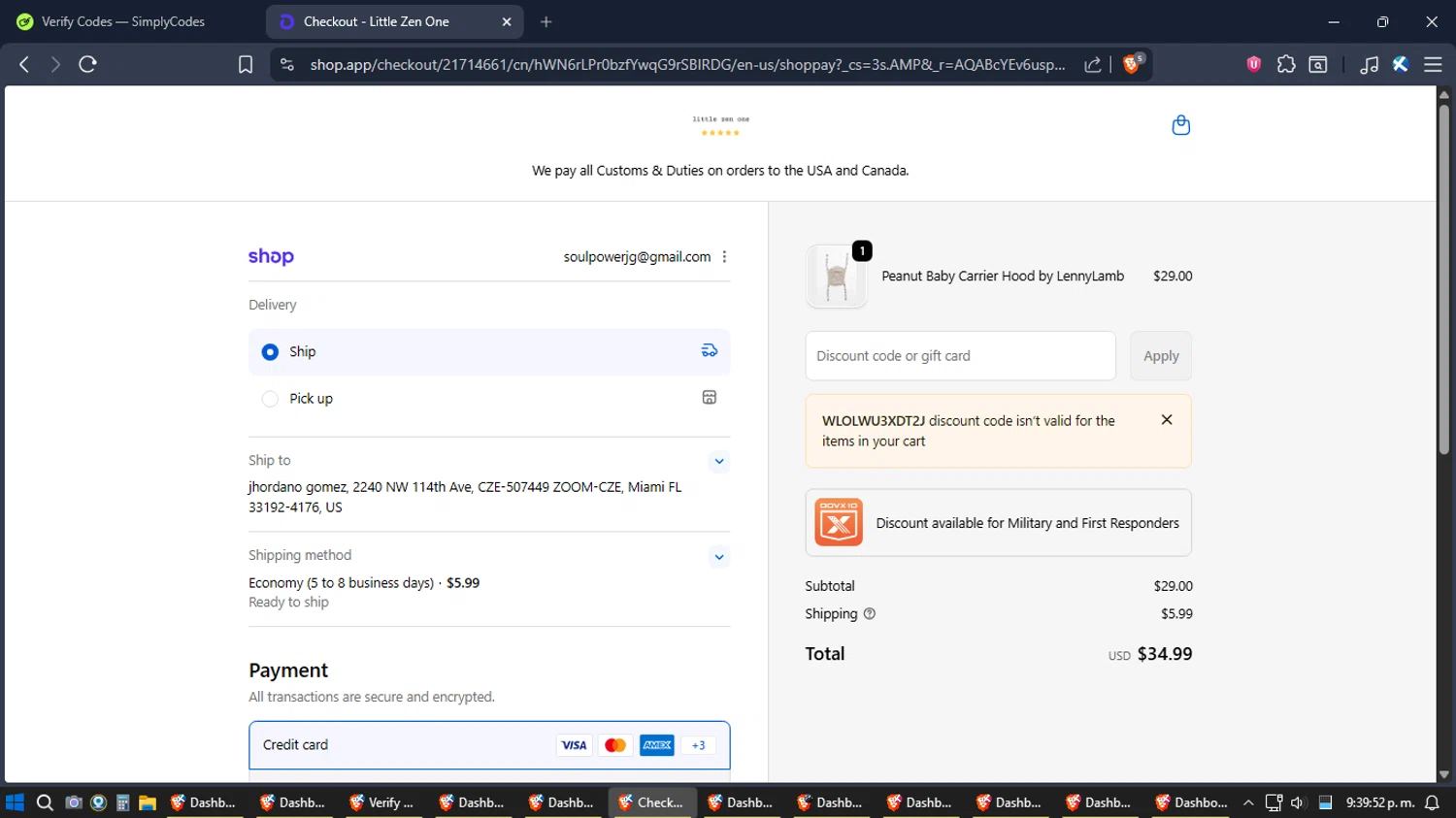This screenshot has width=1456, height=818.
Task: Open File Explorer from taskbar
Action: coord(148,802)
